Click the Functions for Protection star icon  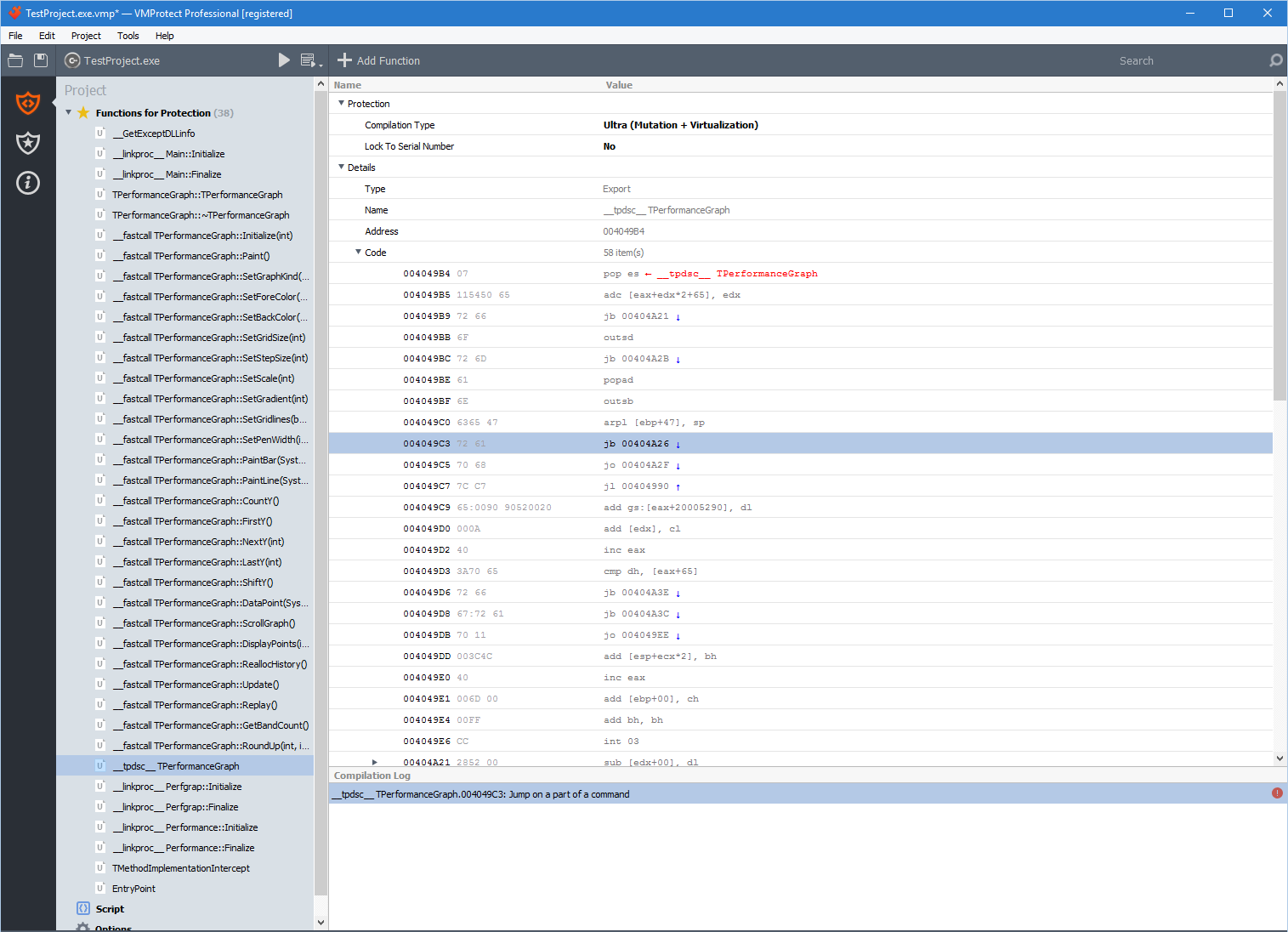(83, 113)
